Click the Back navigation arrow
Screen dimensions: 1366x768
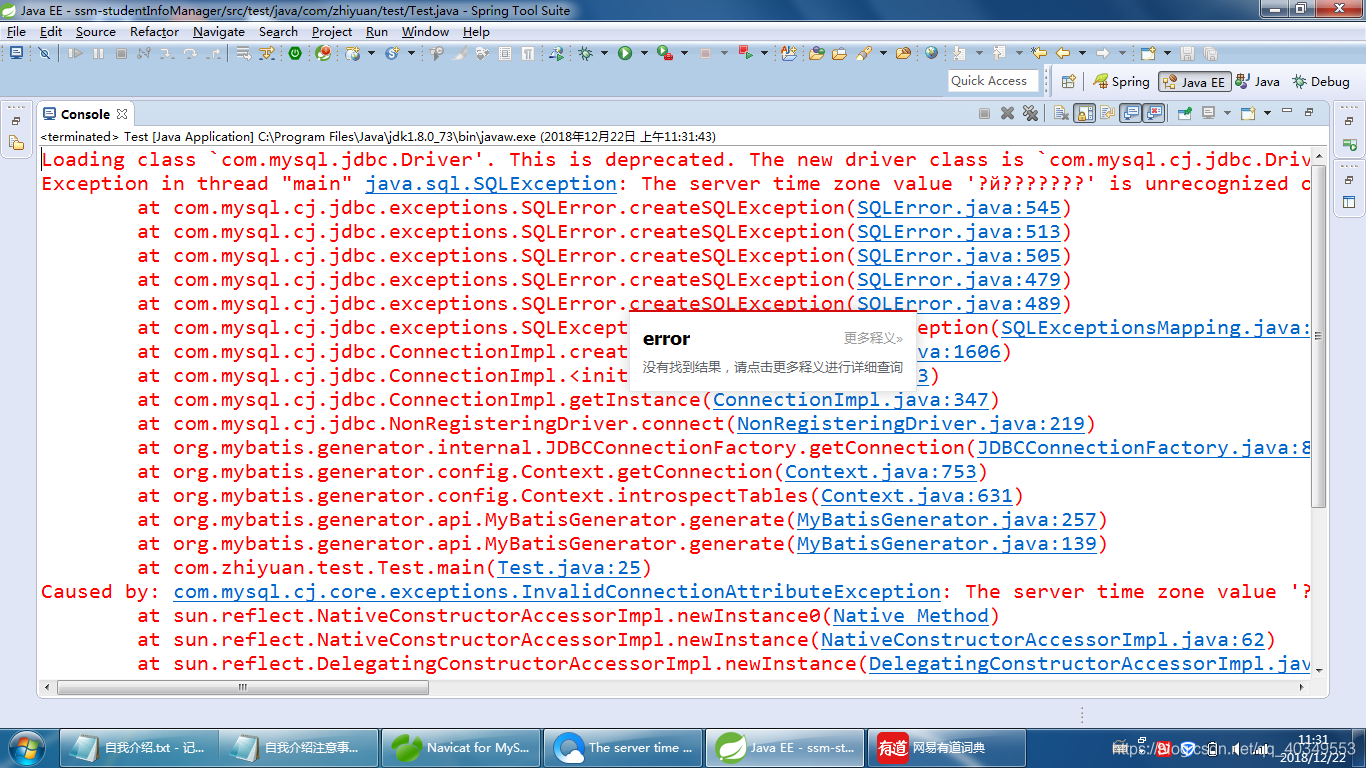1063,53
